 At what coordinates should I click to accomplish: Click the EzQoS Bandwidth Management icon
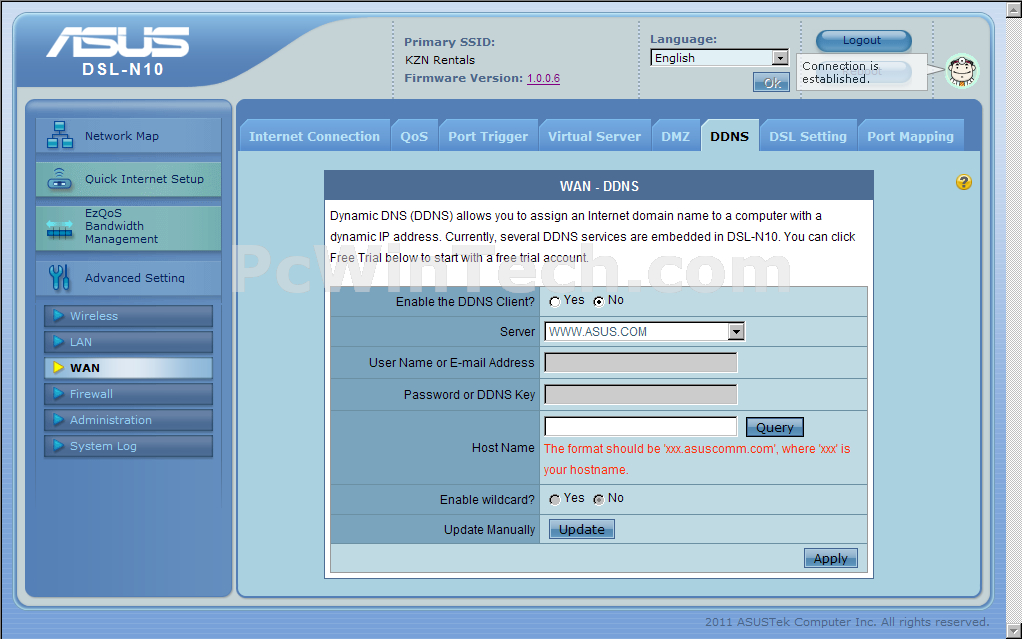point(60,228)
